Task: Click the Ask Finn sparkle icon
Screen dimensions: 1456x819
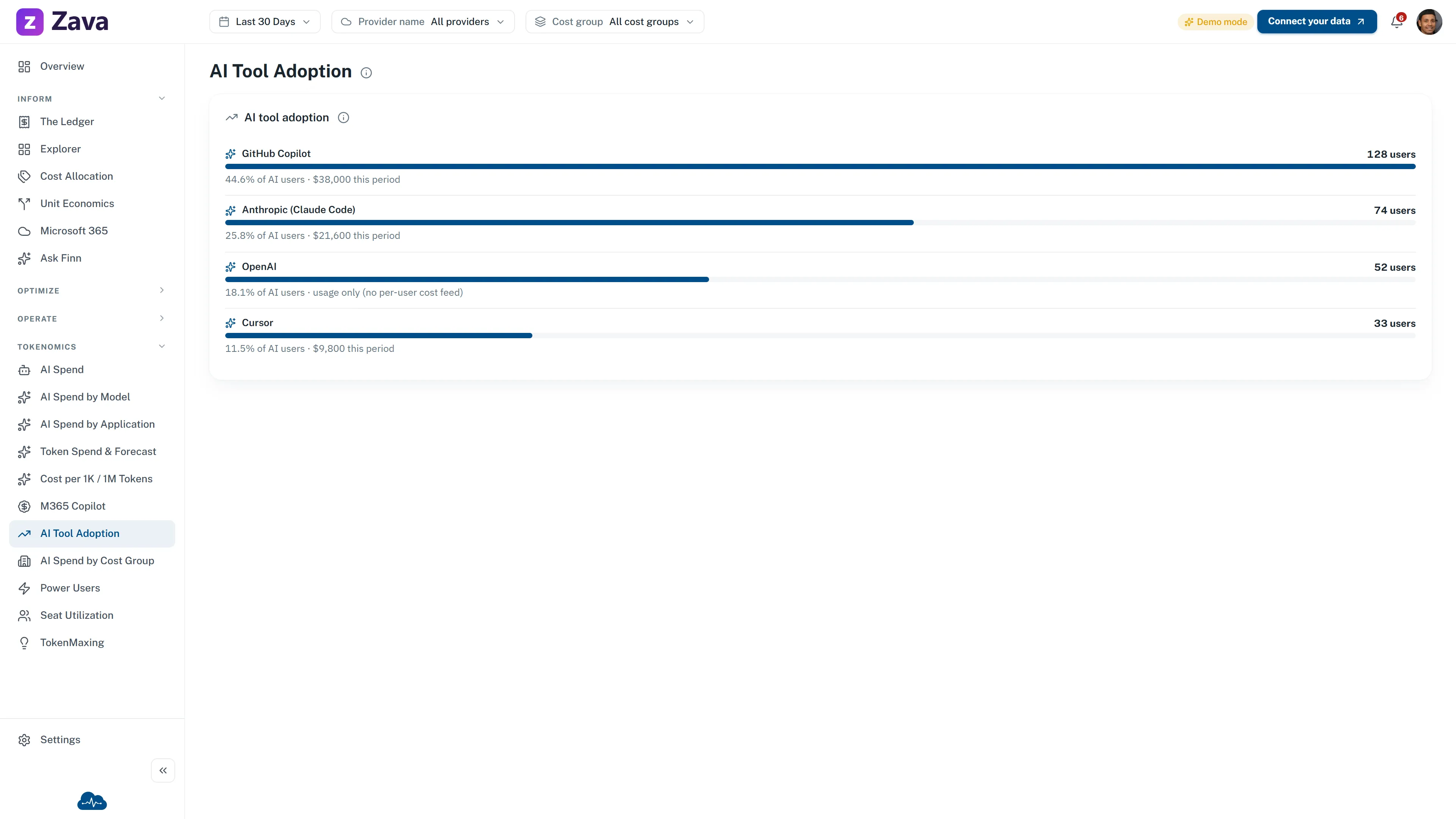Action: click(24, 258)
